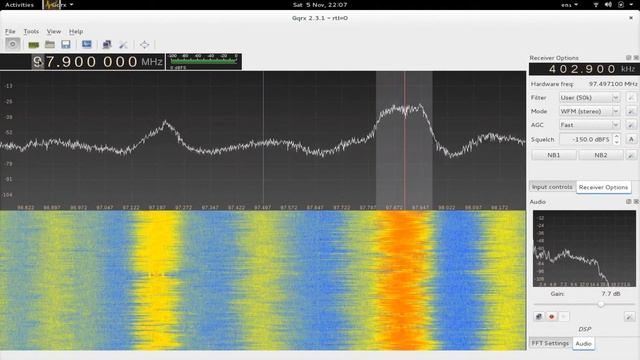Click the greyed-out audio playback button

[564, 316]
